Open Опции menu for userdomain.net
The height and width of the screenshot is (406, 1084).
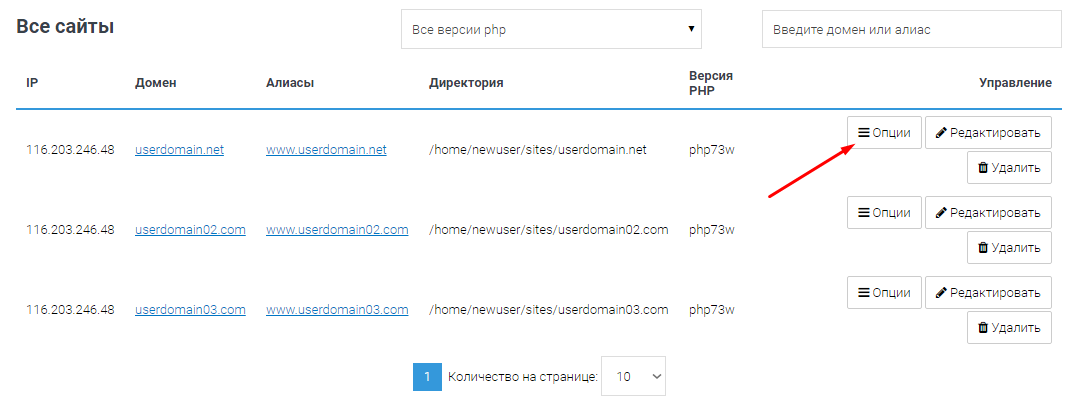coord(884,133)
